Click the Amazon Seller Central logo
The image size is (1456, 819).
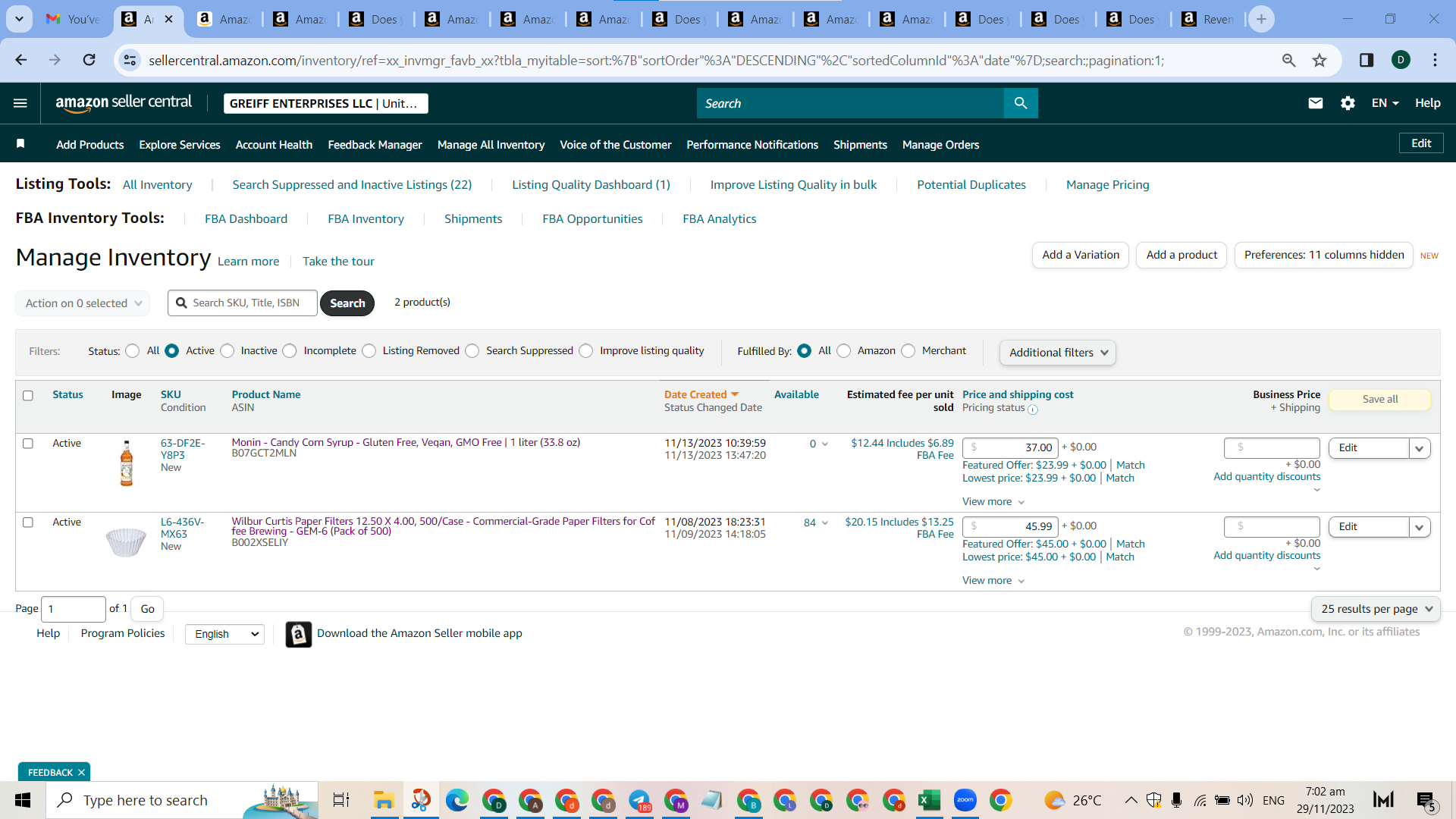[124, 103]
